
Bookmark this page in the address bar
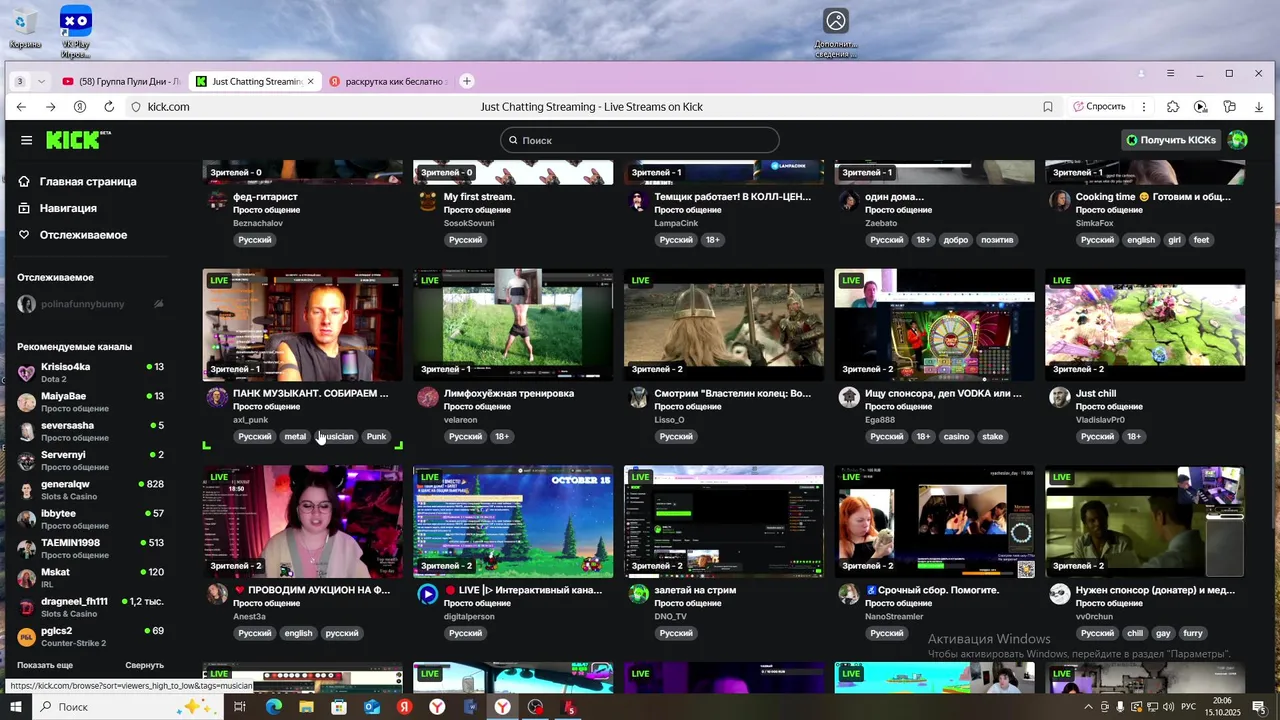click(x=1048, y=107)
